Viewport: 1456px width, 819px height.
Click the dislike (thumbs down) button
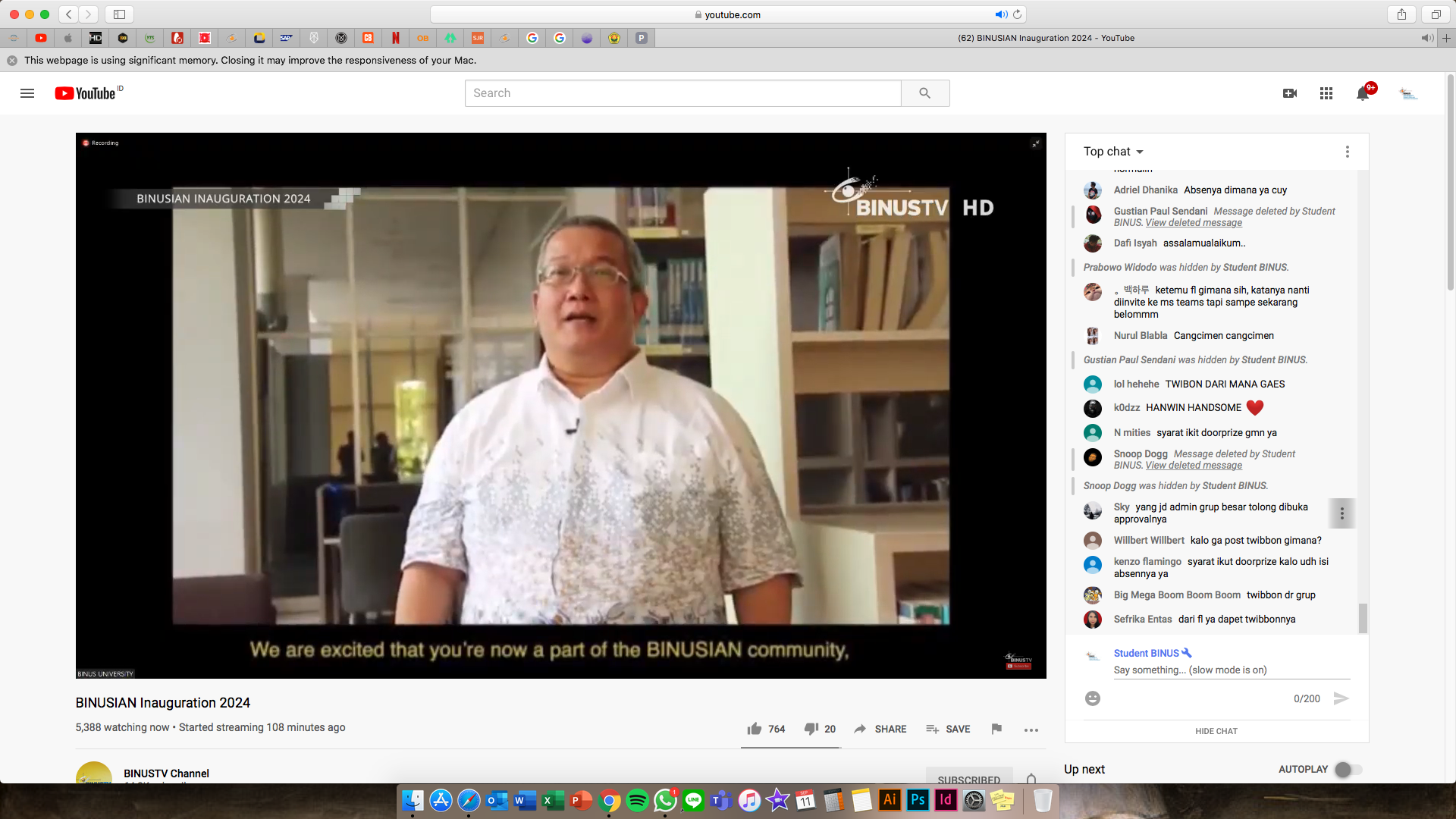(x=811, y=729)
